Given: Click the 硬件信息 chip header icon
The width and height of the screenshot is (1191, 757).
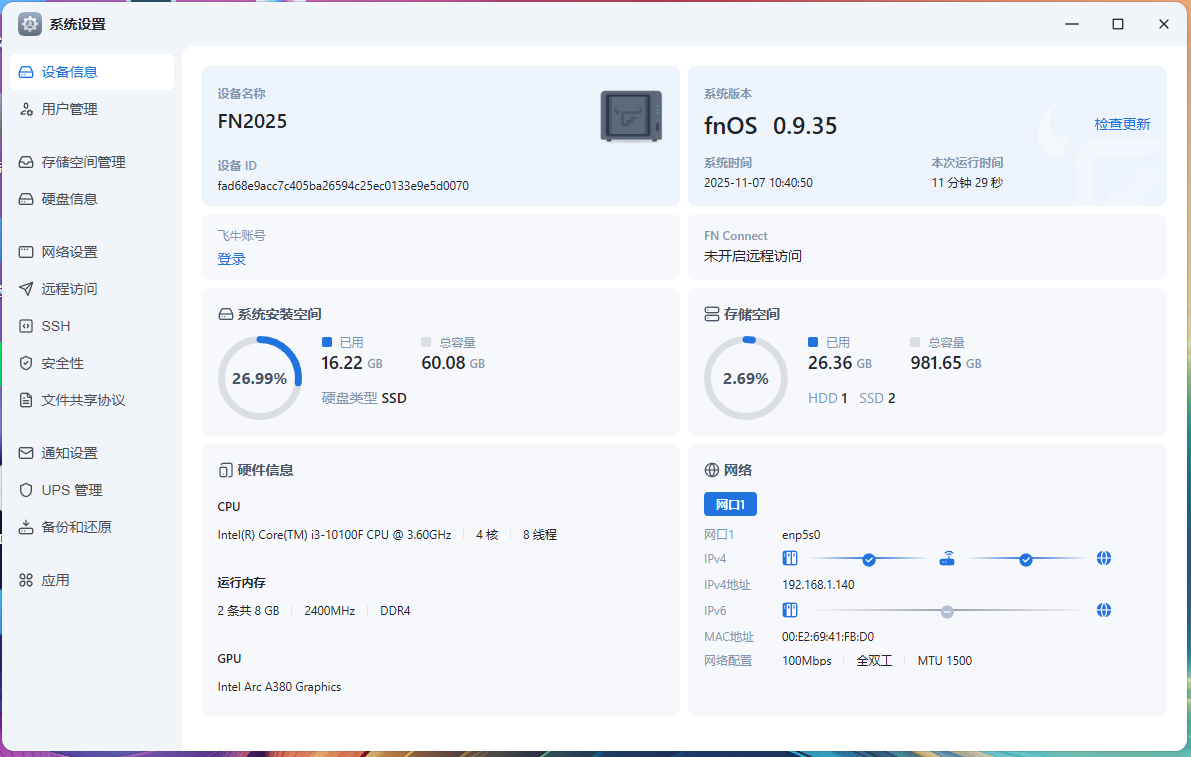Looking at the screenshot, I should point(225,470).
